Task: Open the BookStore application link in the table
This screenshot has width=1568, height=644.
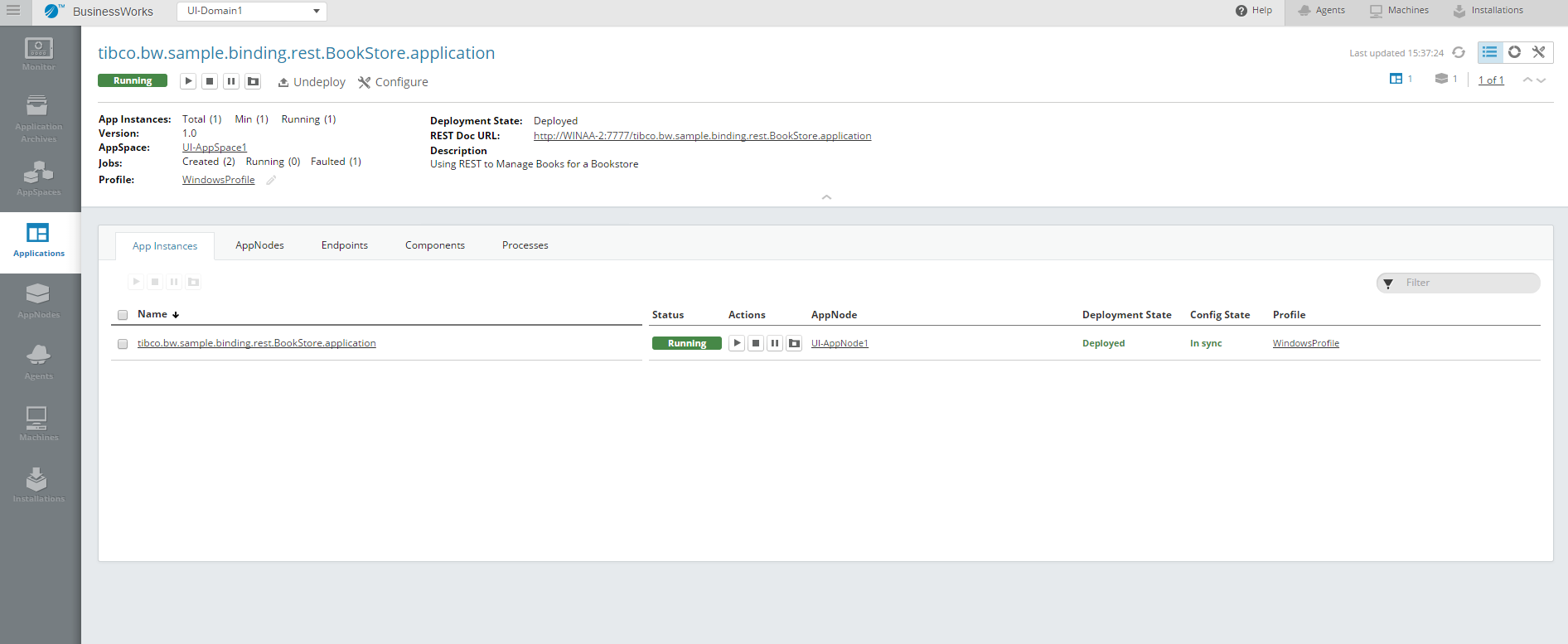Action: (257, 343)
